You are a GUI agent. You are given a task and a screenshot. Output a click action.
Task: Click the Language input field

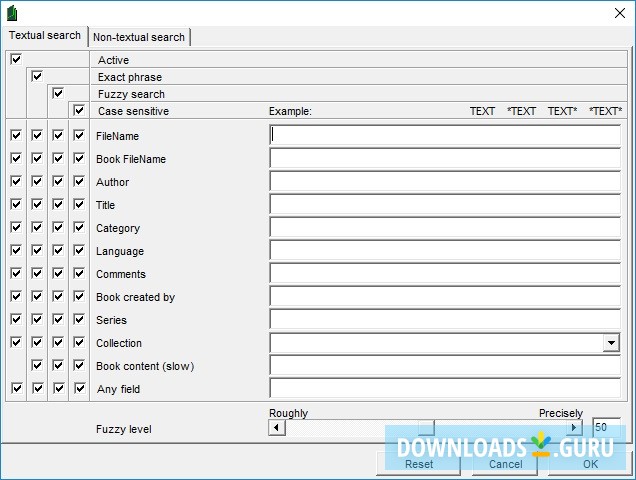(x=445, y=251)
